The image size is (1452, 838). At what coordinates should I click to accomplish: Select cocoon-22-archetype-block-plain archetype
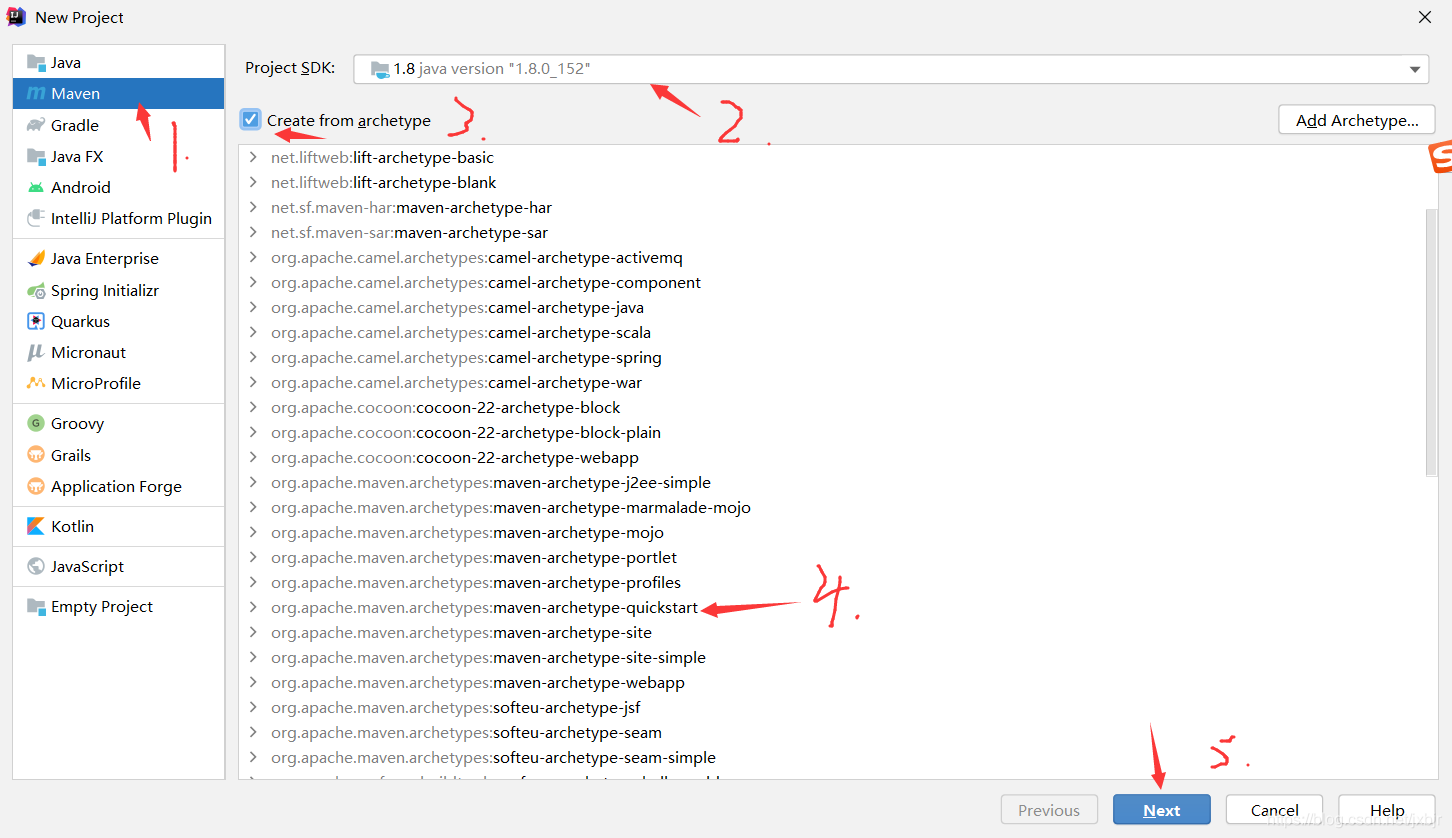[466, 432]
